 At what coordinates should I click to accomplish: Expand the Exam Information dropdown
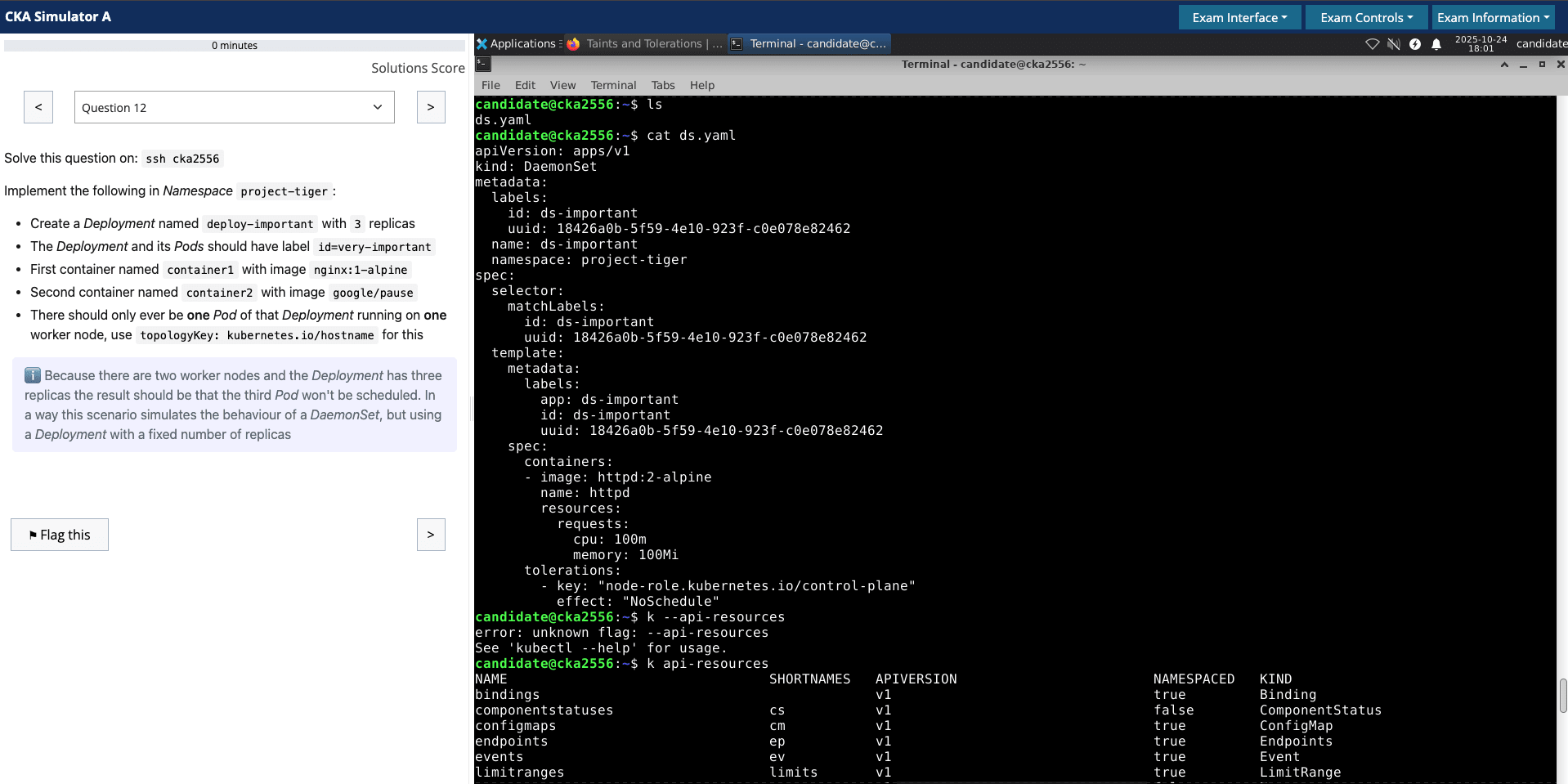click(x=1493, y=17)
